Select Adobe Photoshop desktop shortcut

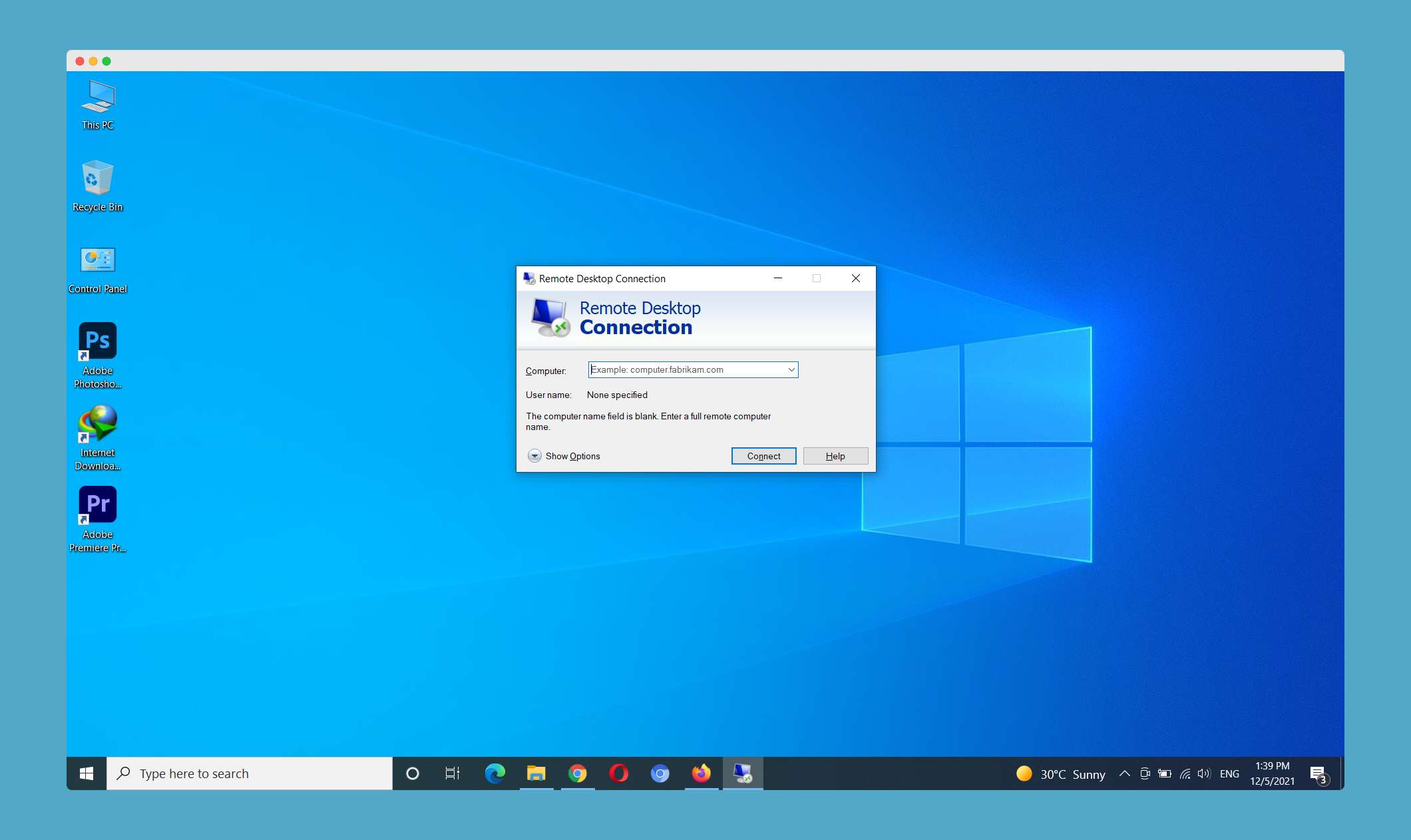click(98, 355)
